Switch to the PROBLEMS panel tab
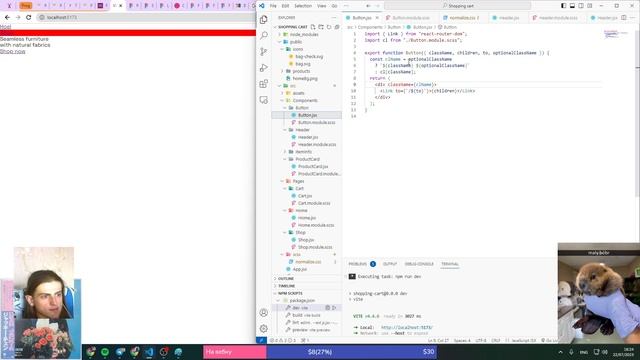 click(x=358, y=264)
